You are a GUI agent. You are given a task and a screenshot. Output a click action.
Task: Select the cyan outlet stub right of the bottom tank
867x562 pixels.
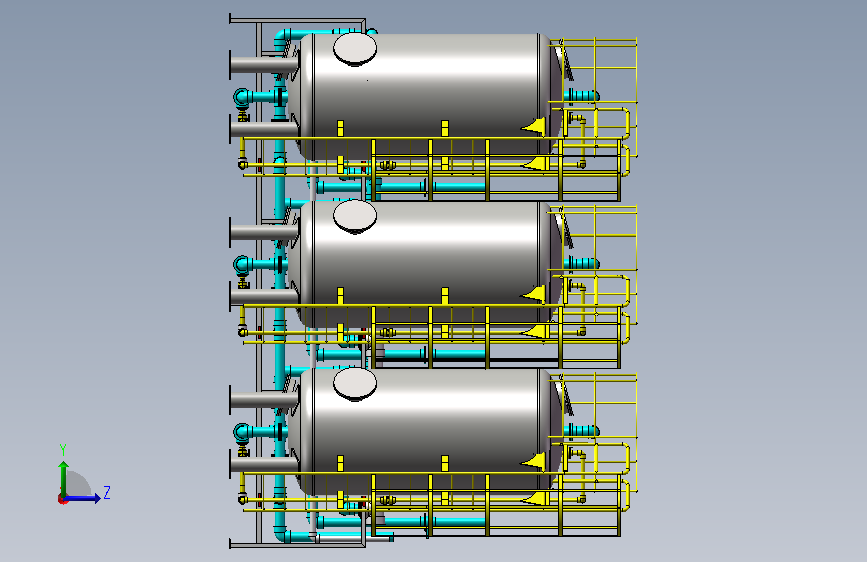[581, 430]
